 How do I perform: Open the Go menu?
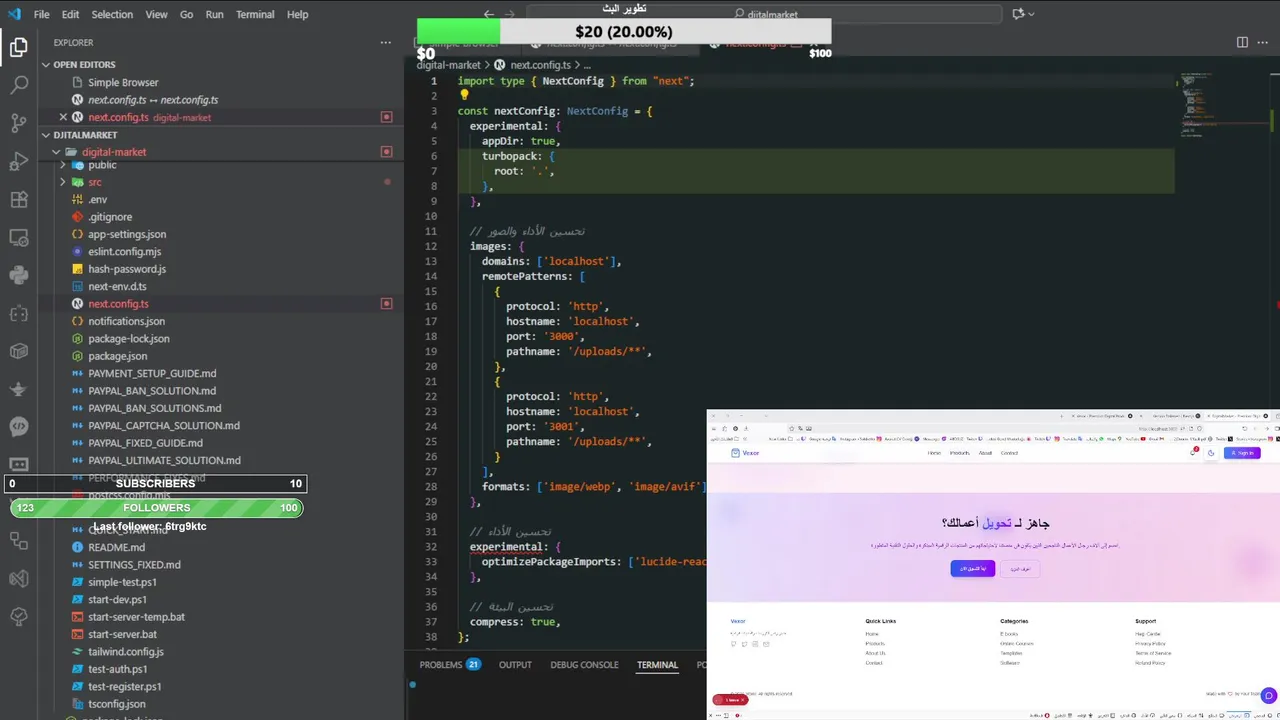pyautogui.click(x=187, y=14)
